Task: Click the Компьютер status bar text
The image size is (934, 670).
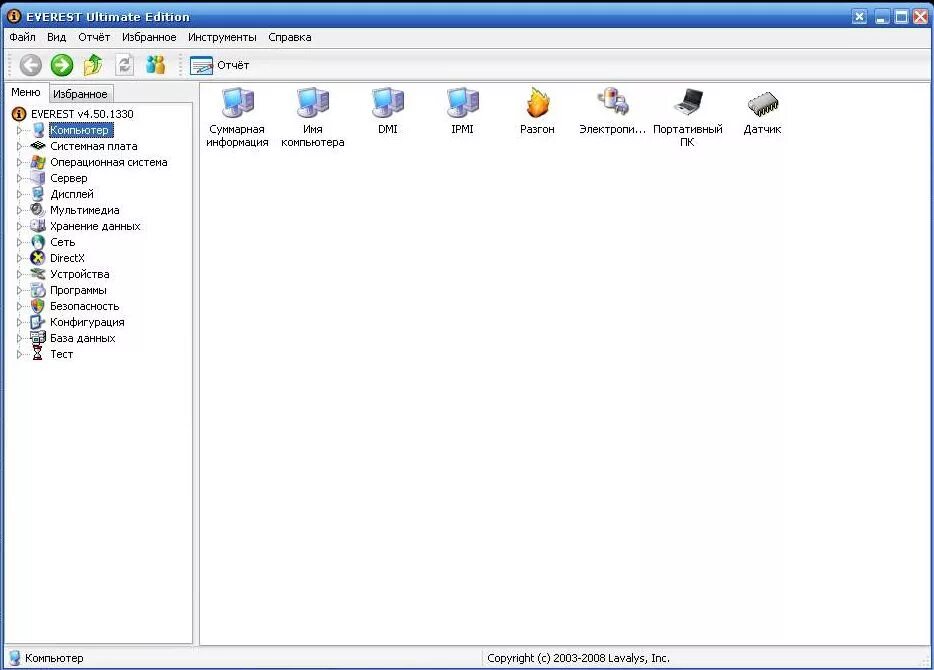Action: coord(54,658)
